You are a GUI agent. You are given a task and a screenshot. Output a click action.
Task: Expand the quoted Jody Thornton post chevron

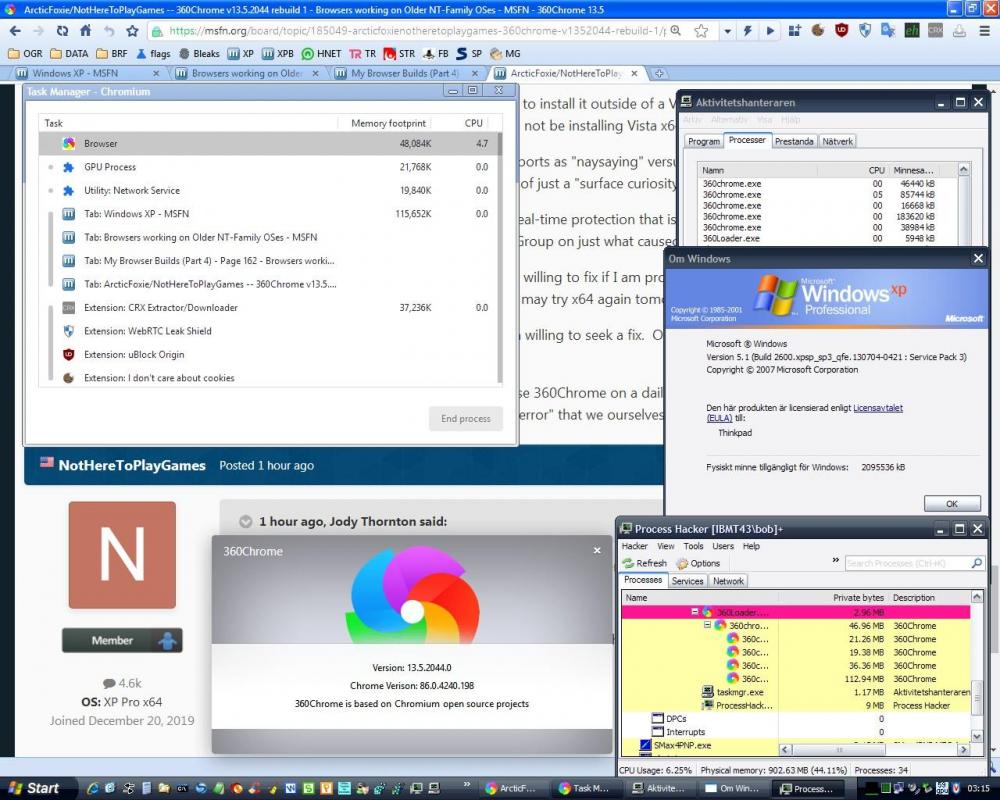(245, 521)
